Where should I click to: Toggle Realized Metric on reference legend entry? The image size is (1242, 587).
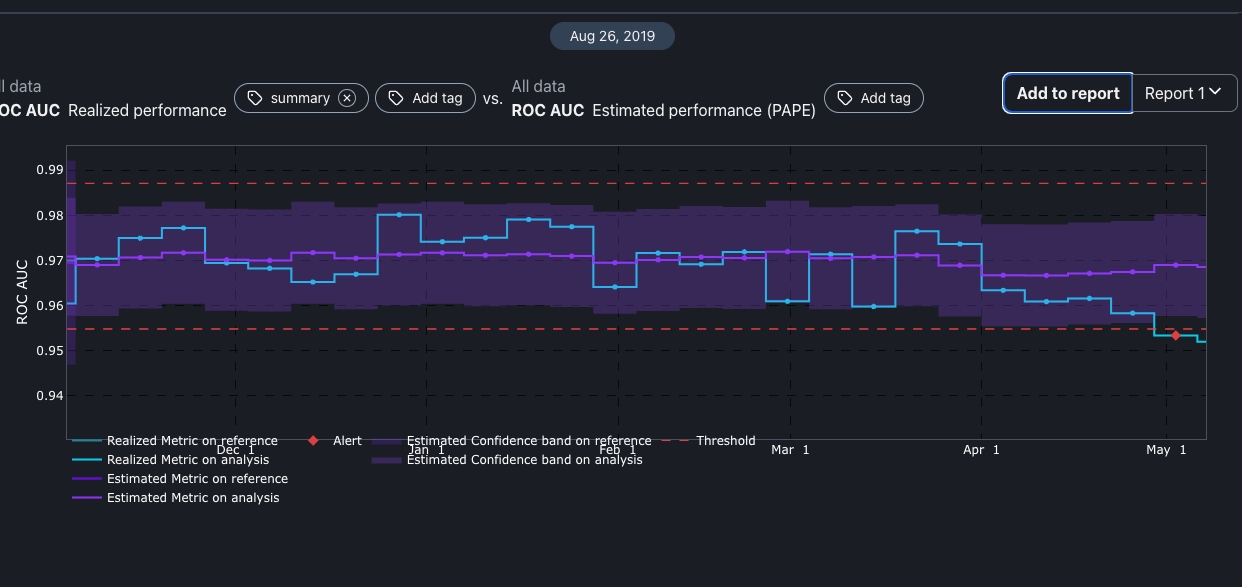pos(192,441)
